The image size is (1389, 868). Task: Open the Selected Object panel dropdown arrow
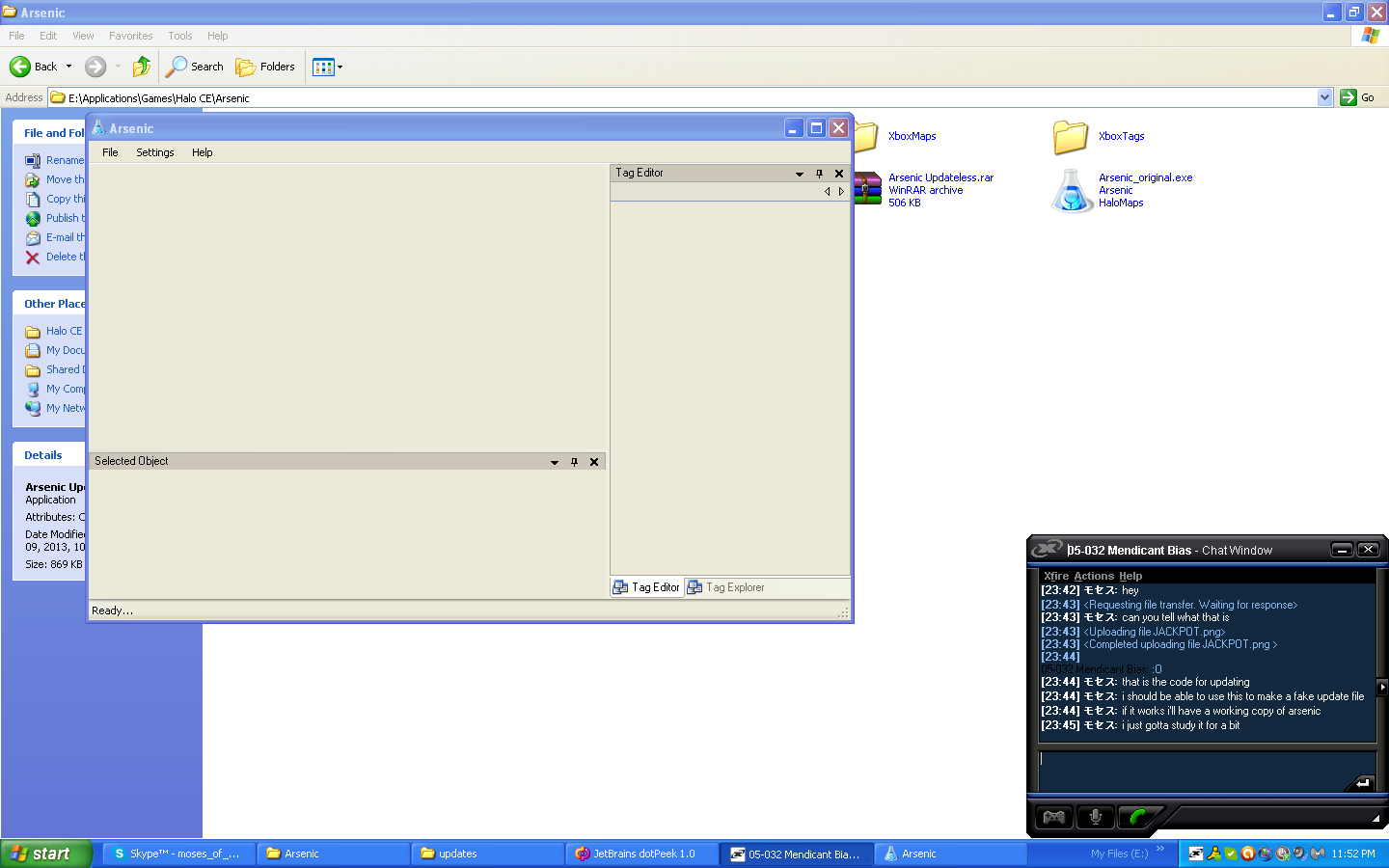pos(554,462)
